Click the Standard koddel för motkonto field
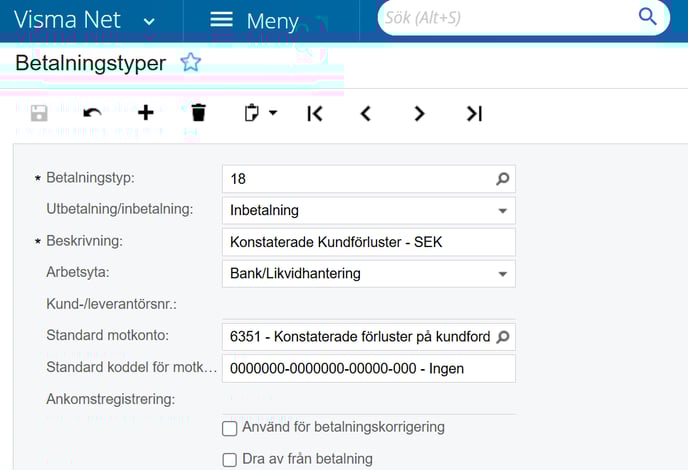Image resolution: width=688 pixels, height=470 pixels. click(x=368, y=368)
